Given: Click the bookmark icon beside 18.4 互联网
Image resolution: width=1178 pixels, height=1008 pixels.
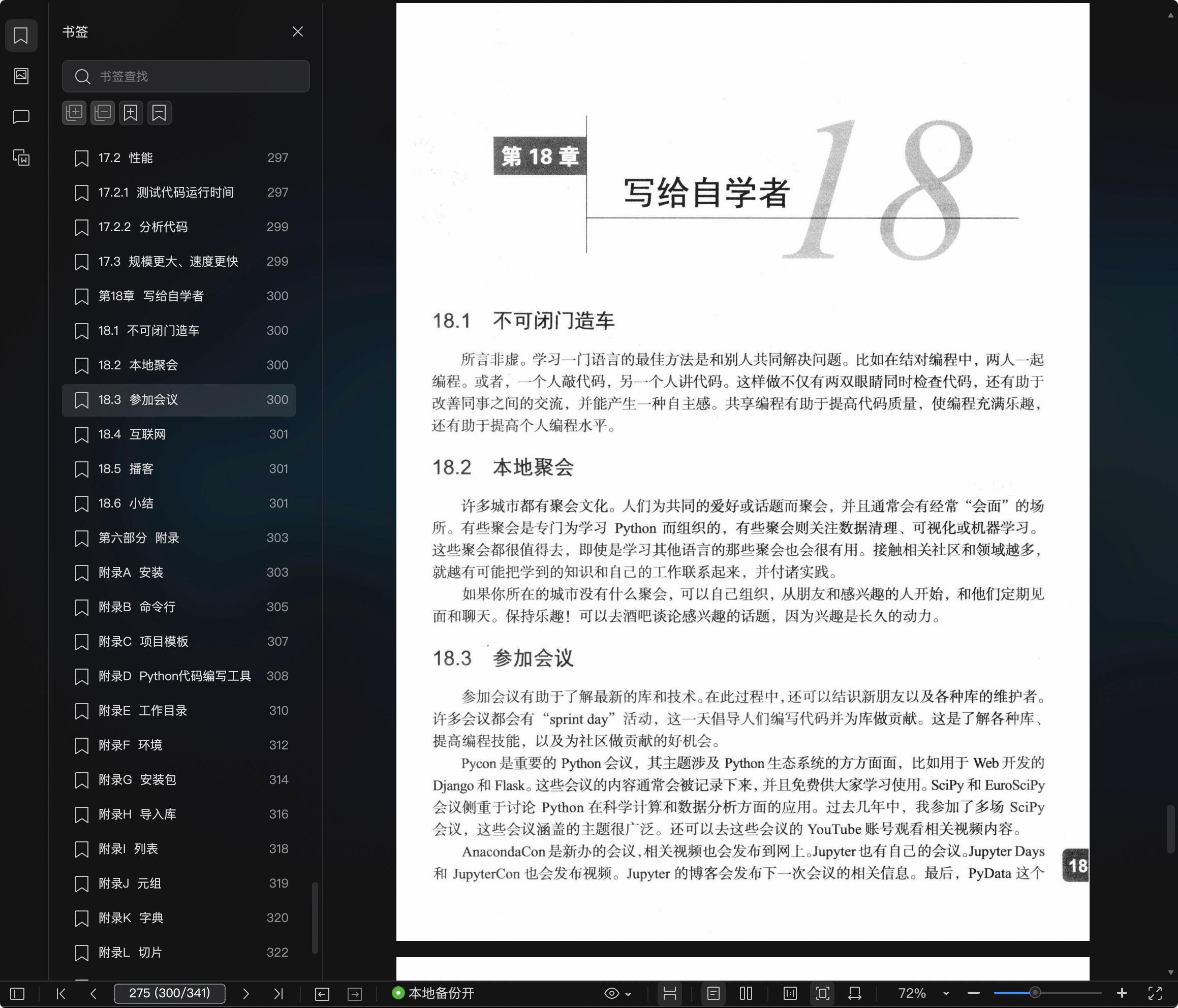Looking at the screenshot, I should click(x=81, y=435).
